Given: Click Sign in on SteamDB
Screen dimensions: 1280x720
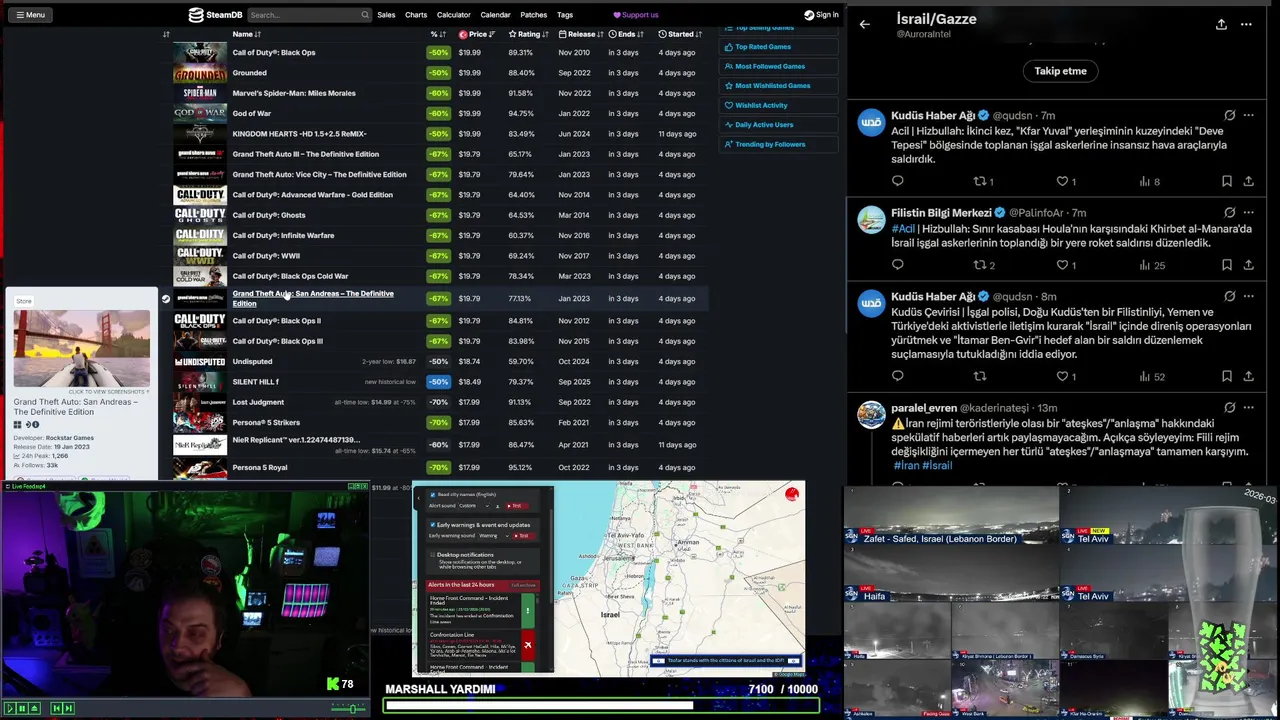Looking at the screenshot, I should click(822, 15).
